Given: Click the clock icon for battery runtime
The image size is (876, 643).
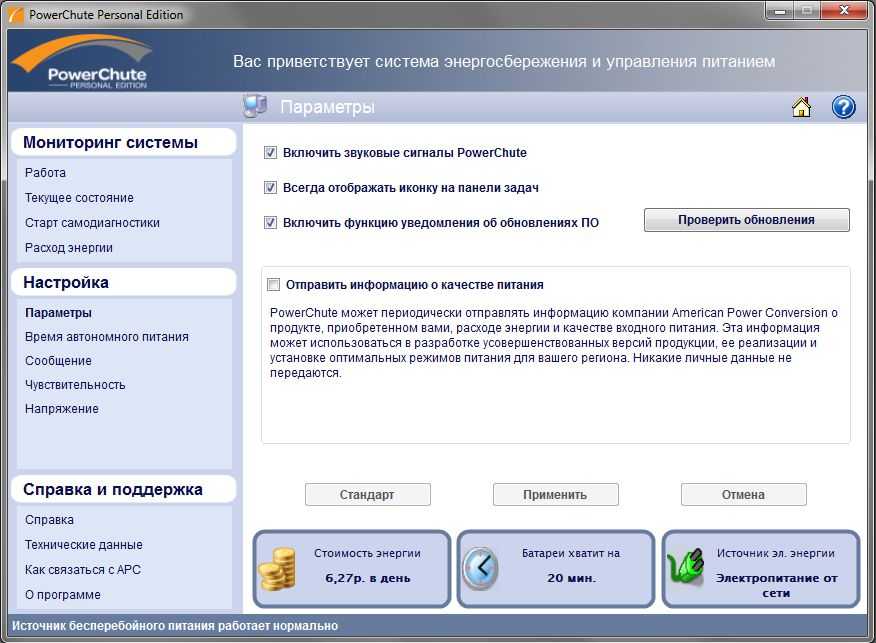Looking at the screenshot, I should 485,566.
